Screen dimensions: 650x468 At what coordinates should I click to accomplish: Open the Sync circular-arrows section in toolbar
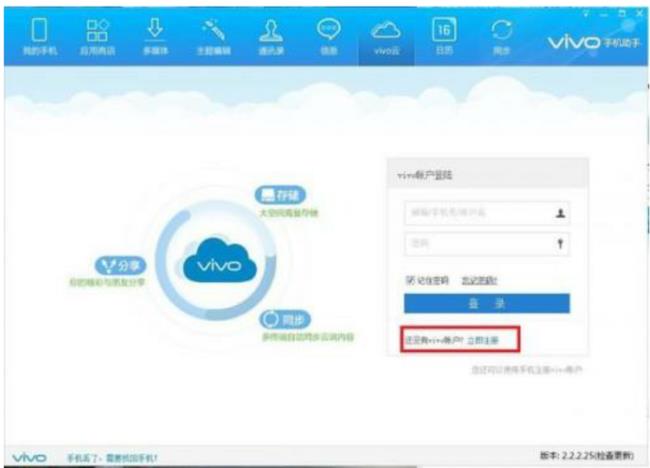point(502,37)
